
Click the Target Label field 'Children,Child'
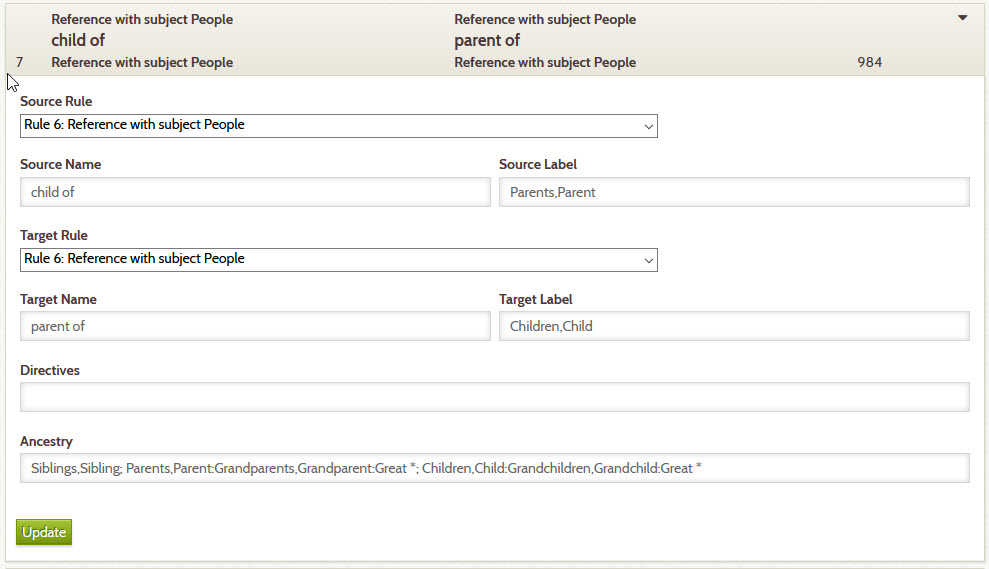tap(734, 326)
